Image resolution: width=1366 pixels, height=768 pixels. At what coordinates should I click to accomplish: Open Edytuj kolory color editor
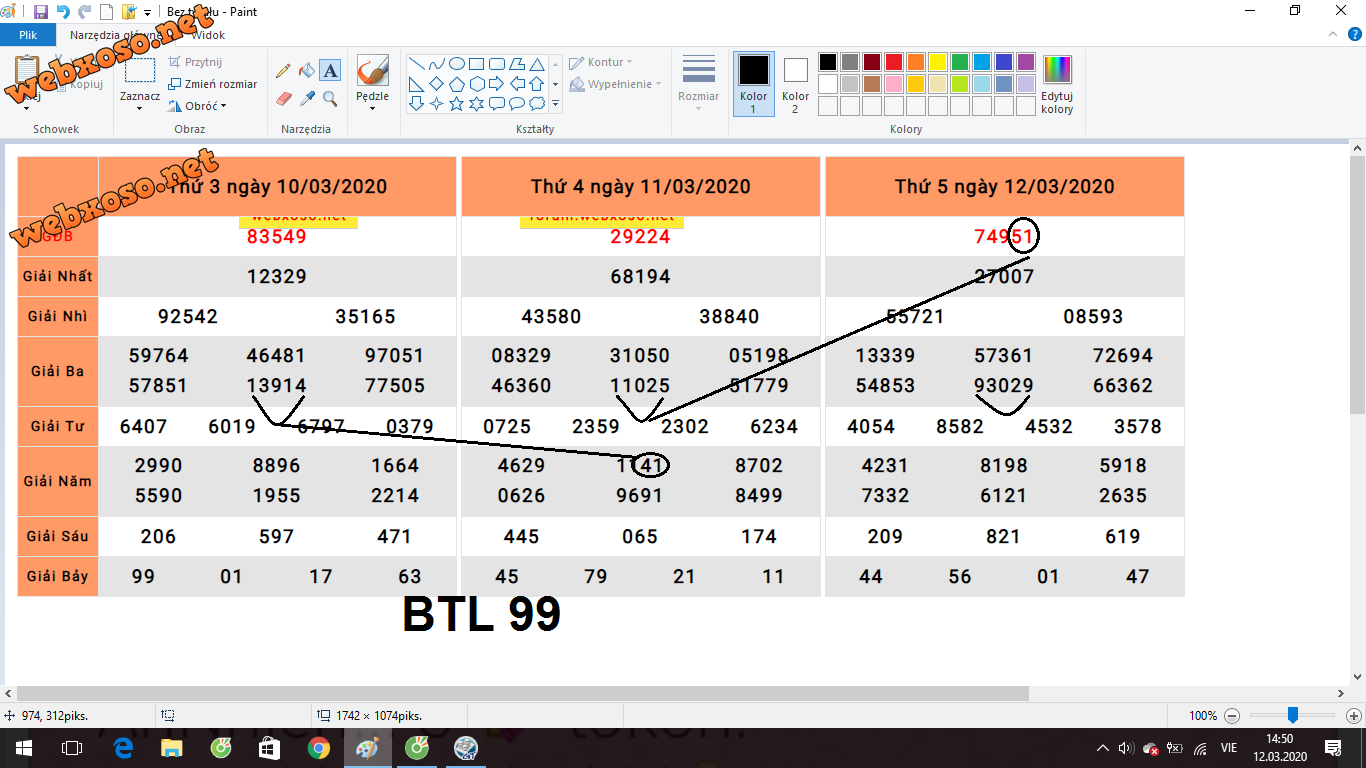(1057, 85)
